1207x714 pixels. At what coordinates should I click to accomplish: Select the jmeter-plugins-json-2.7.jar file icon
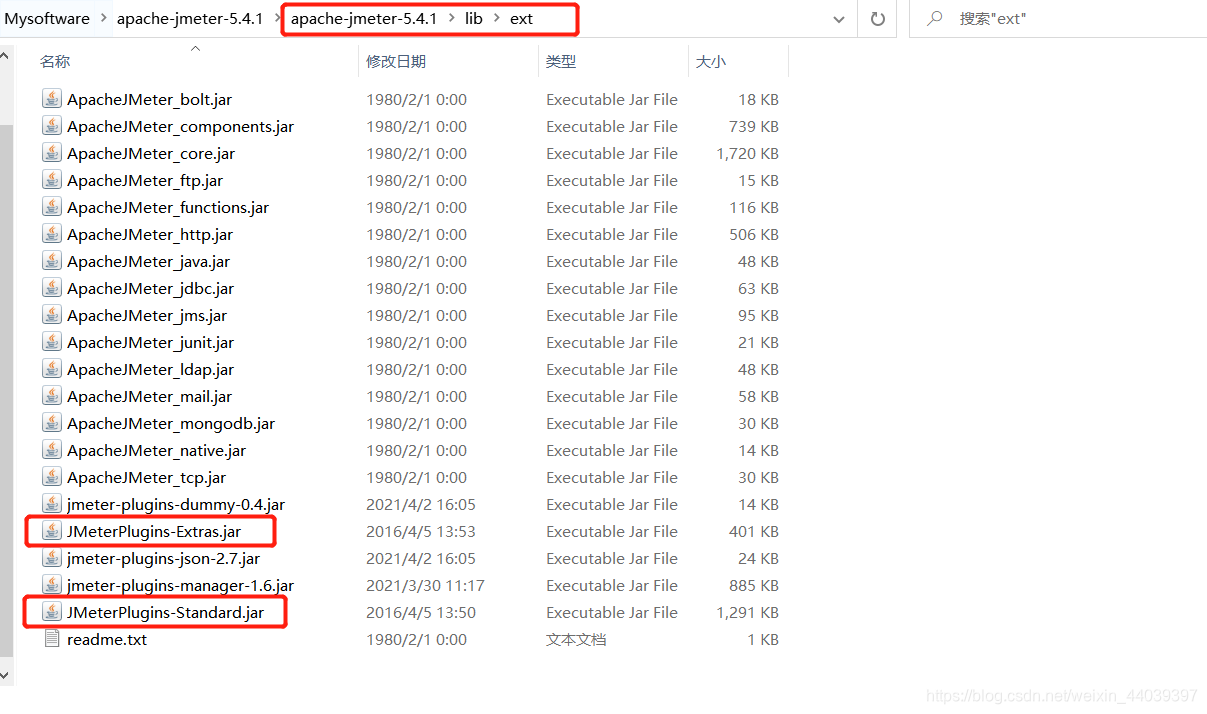(52, 558)
